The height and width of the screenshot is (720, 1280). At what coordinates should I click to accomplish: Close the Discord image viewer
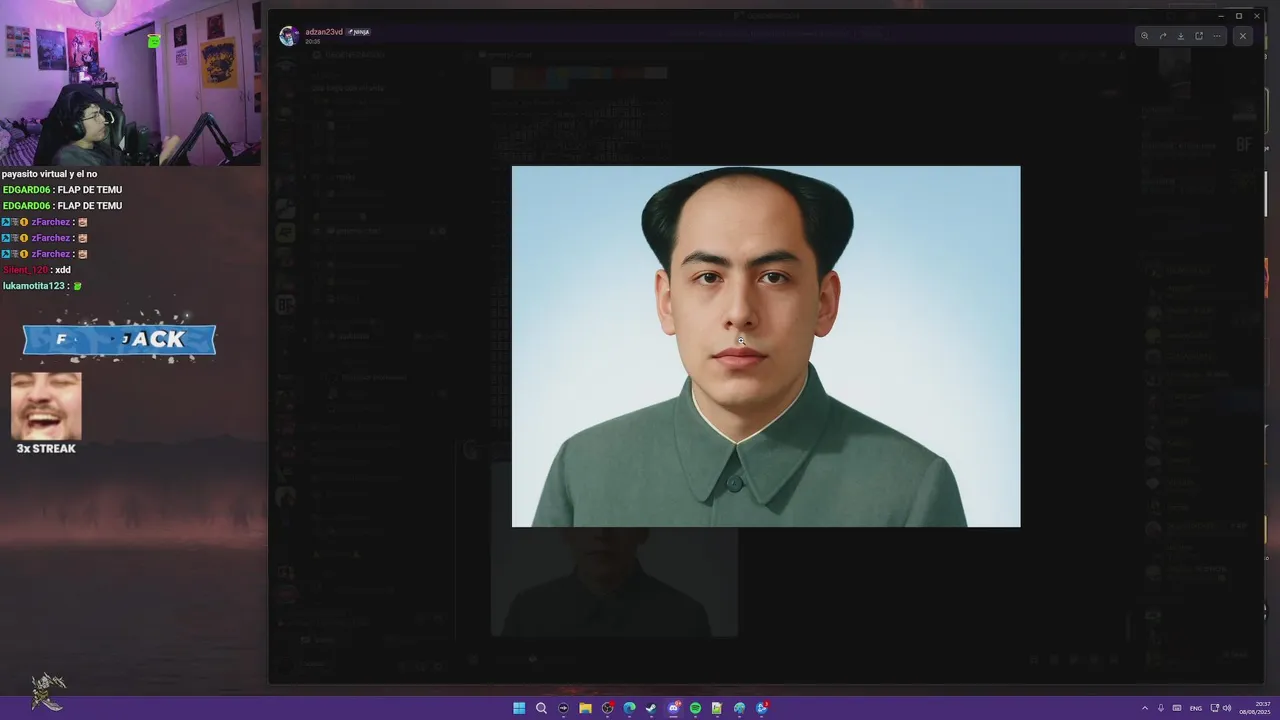point(1243,36)
